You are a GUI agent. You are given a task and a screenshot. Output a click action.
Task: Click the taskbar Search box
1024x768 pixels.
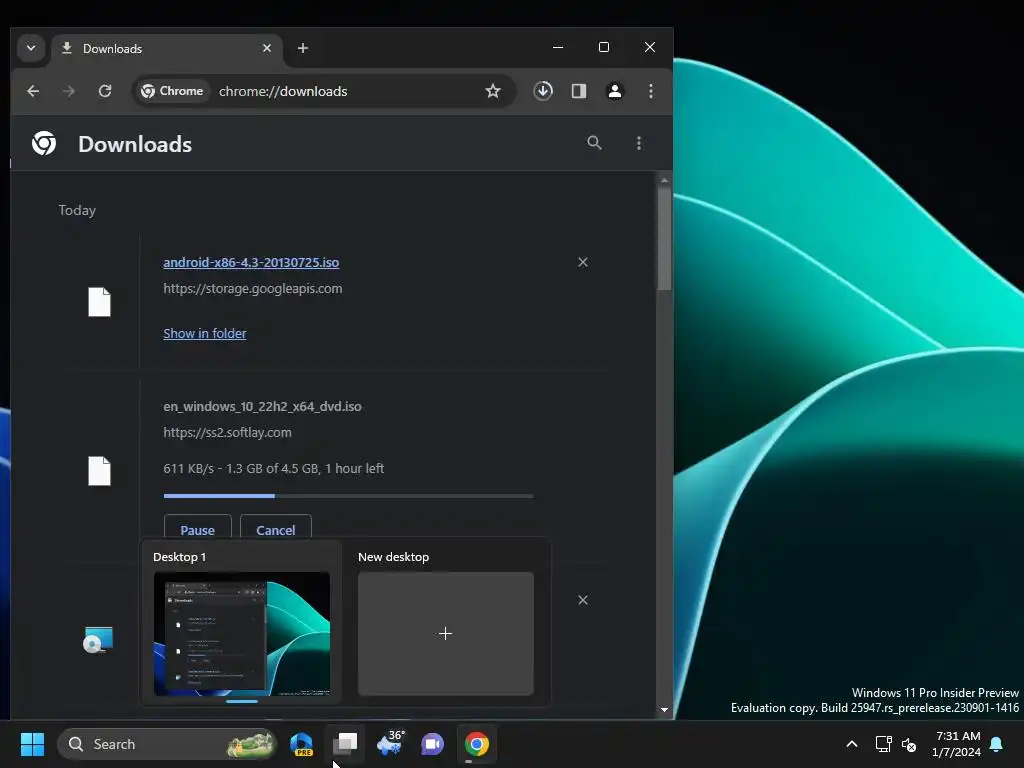[167, 744]
